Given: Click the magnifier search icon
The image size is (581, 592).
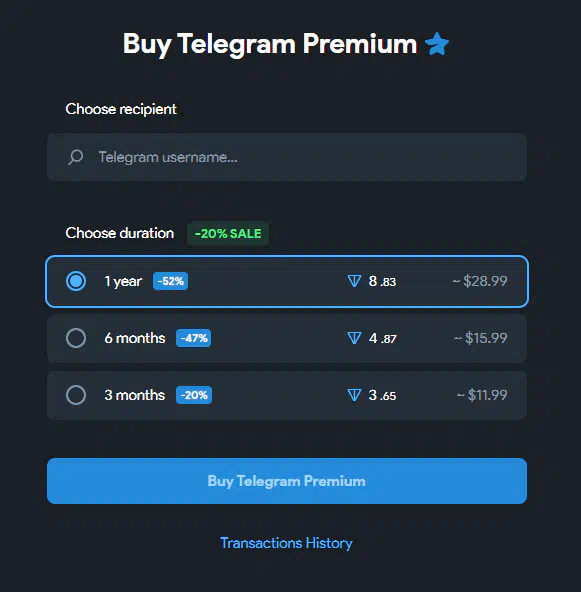Looking at the screenshot, I should pos(76,157).
